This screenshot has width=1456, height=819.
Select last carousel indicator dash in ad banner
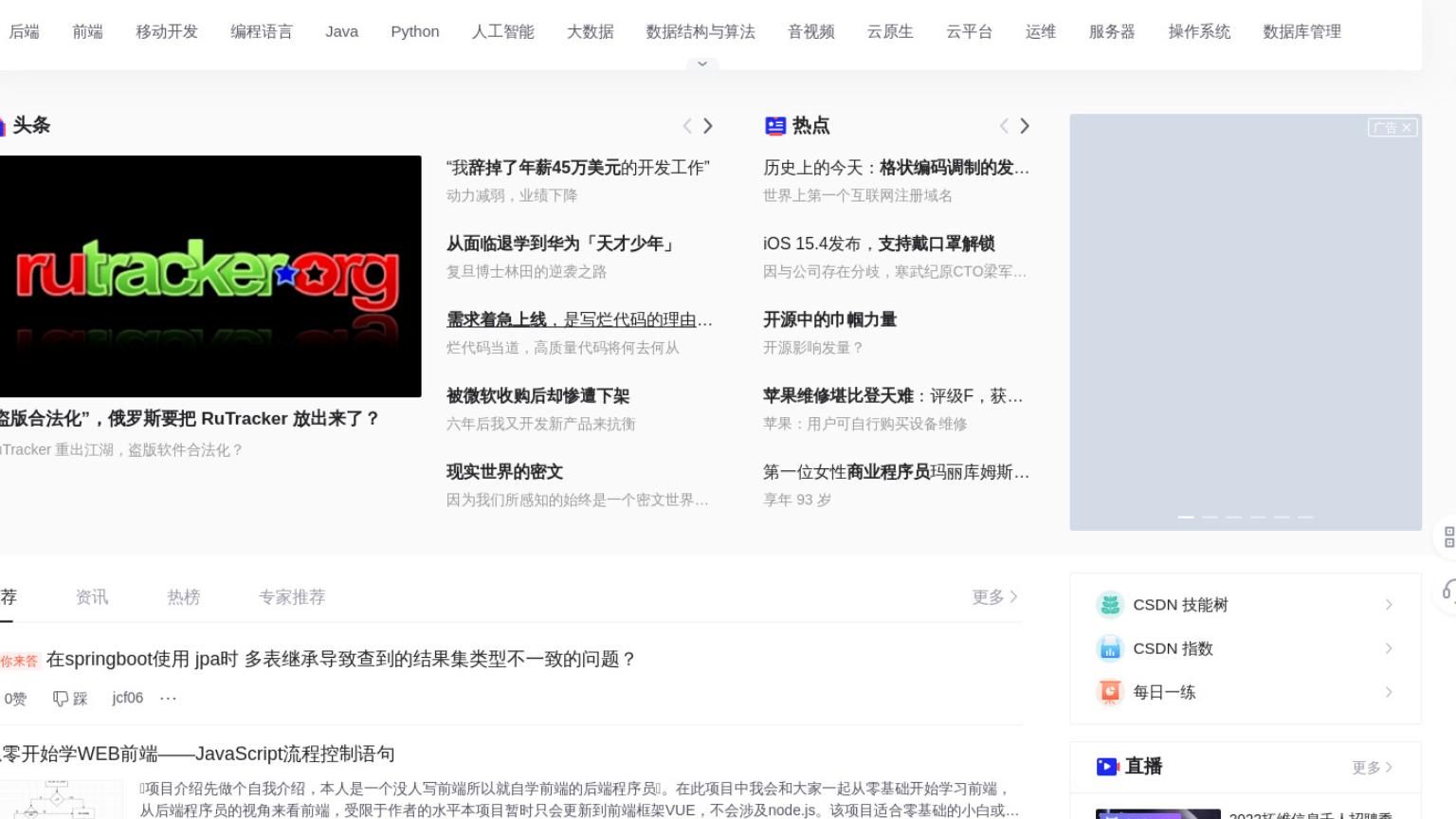[x=1305, y=517]
